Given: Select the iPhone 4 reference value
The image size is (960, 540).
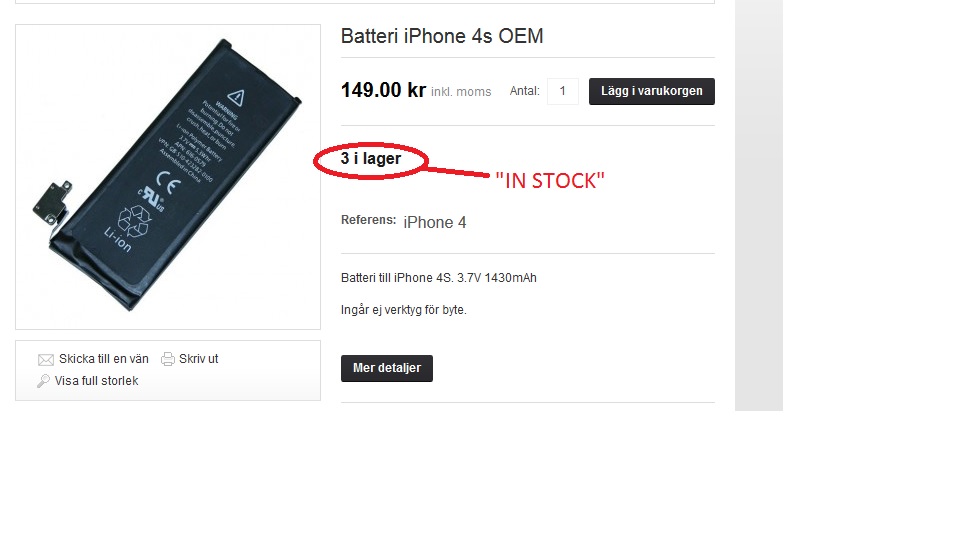Looking at the screenshot, I should click(435, 222).
